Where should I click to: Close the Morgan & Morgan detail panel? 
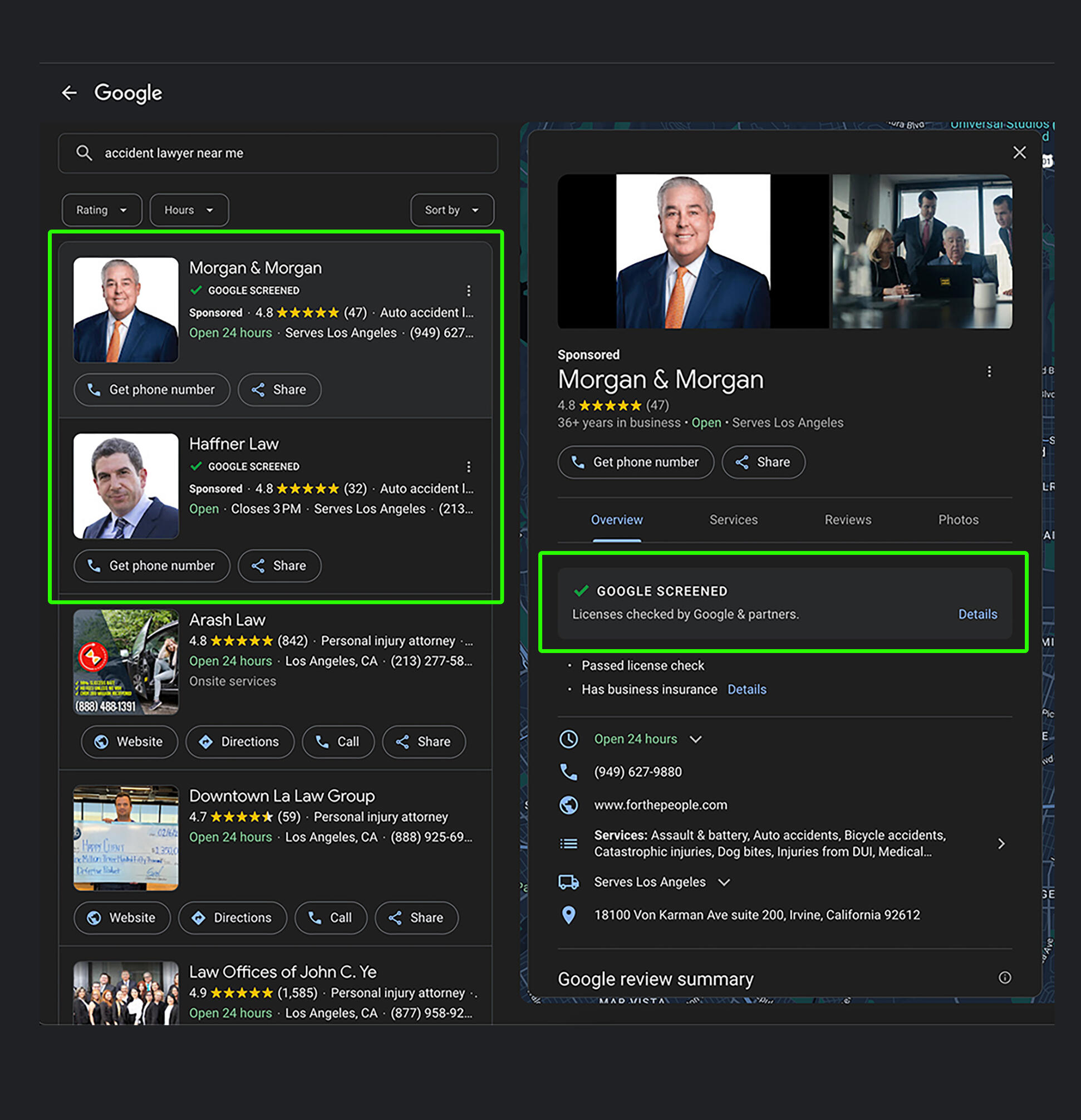1019,153
